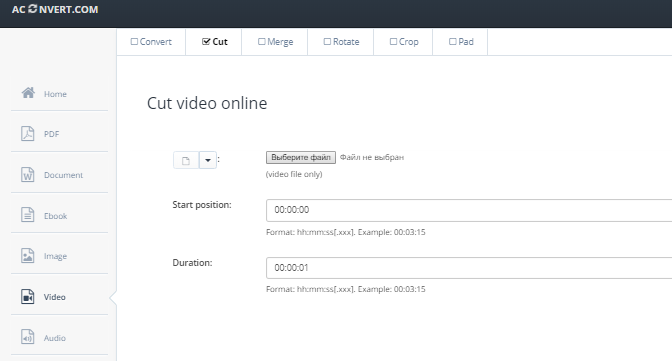
Task: Open the Pad tab
Action: (x=461, y=42)
